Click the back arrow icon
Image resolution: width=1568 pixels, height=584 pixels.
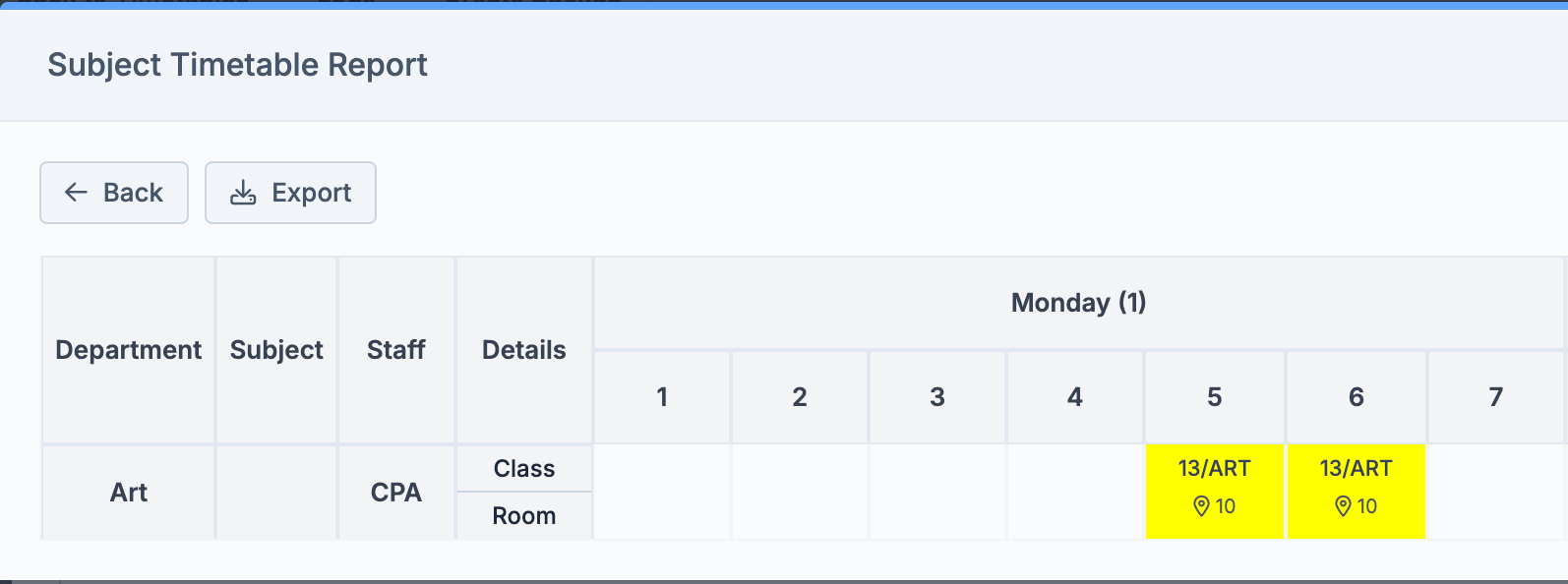[x=76, y=193]
